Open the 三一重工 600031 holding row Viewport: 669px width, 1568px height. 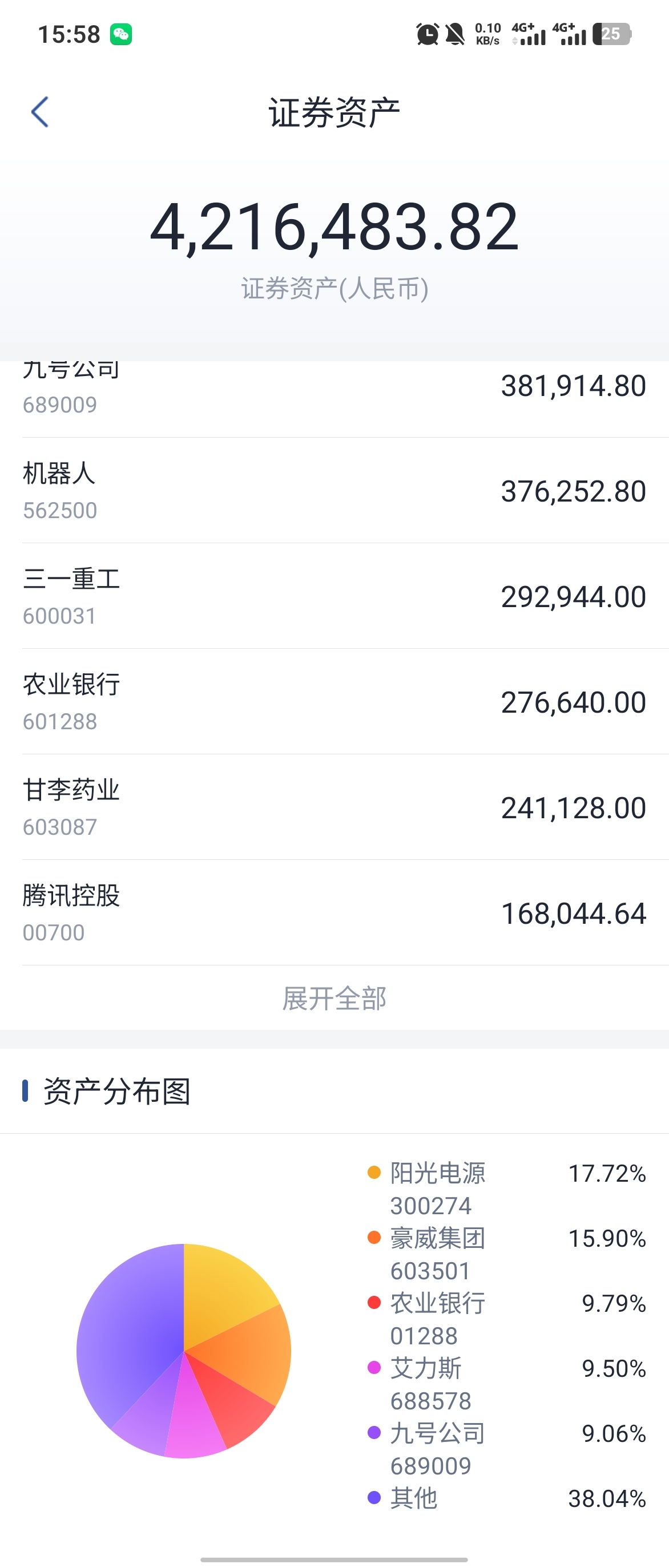coord(334,596)
